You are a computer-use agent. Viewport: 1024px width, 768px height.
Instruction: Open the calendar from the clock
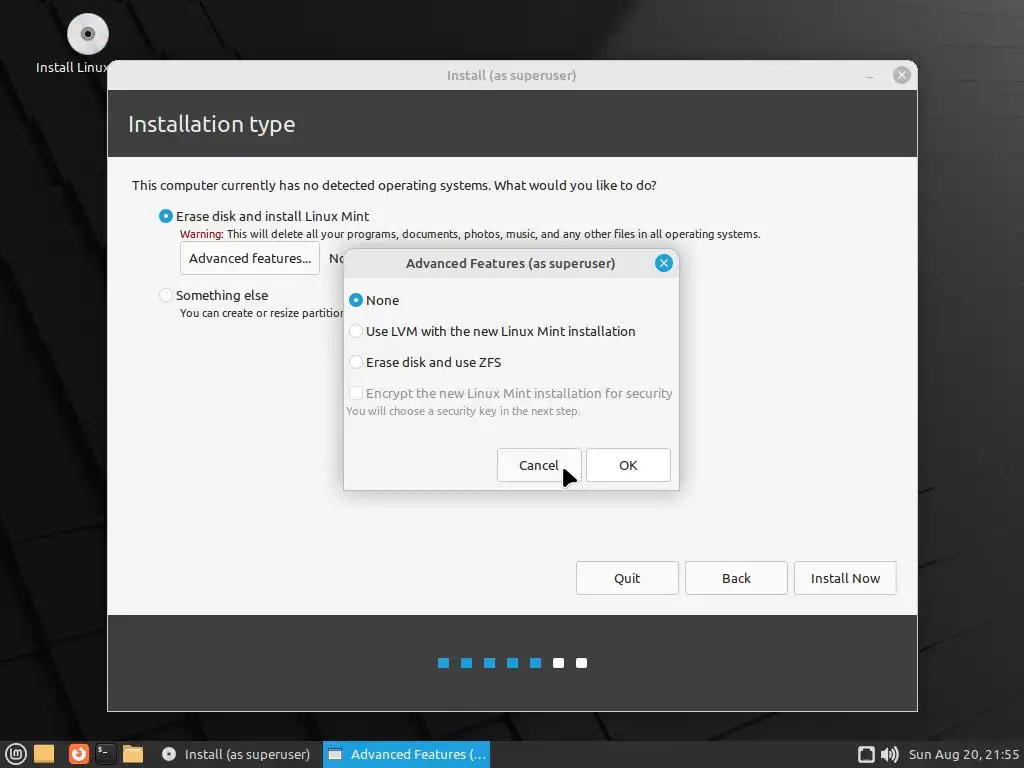pos(963,754)
